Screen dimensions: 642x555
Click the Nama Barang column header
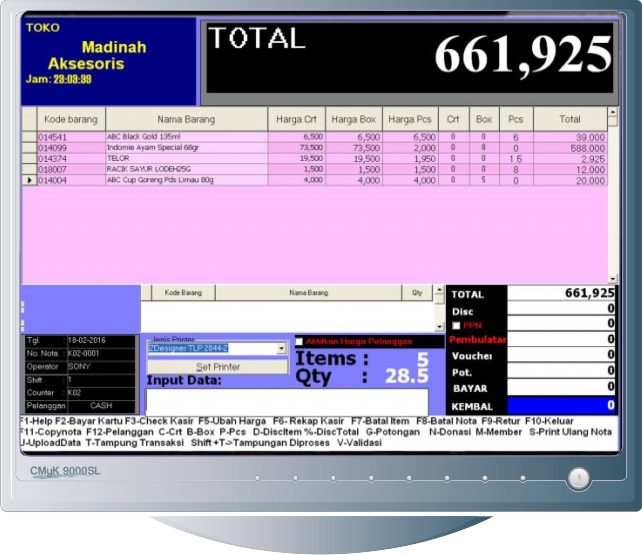tap(187, 119)
